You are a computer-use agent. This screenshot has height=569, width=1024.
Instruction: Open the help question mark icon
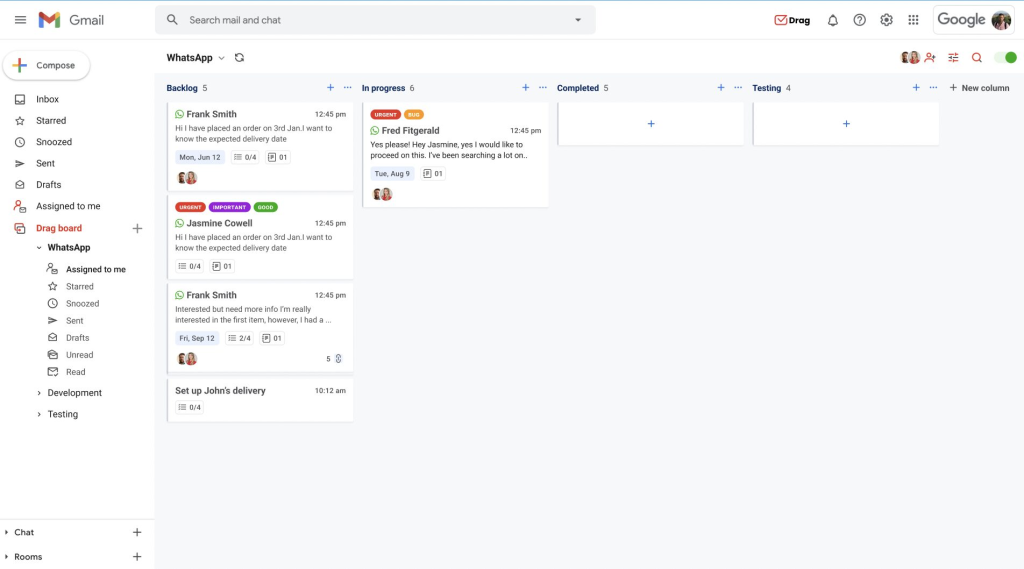point(859,20)
